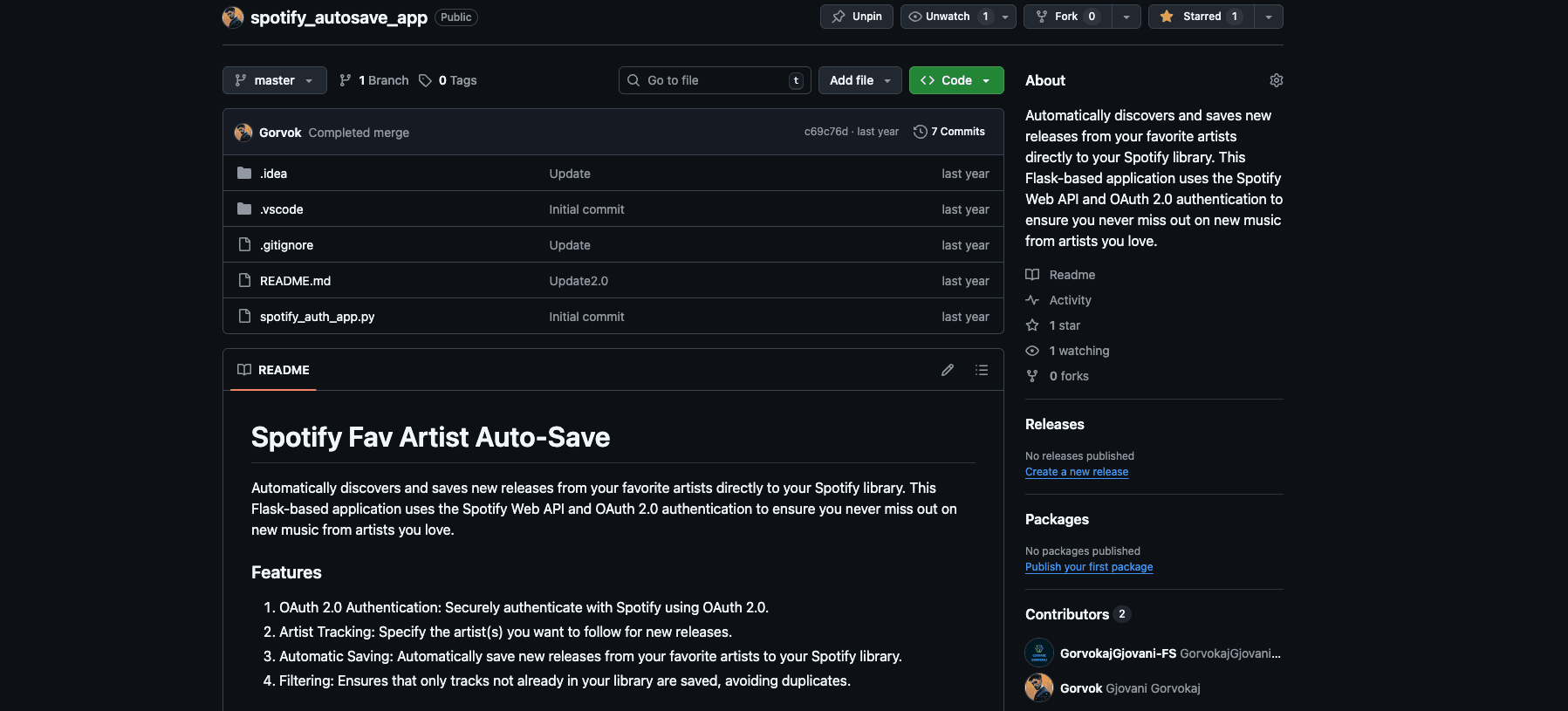Open the README.md file name
Viewport: 1568px width, 711px height.
(295, 281)
